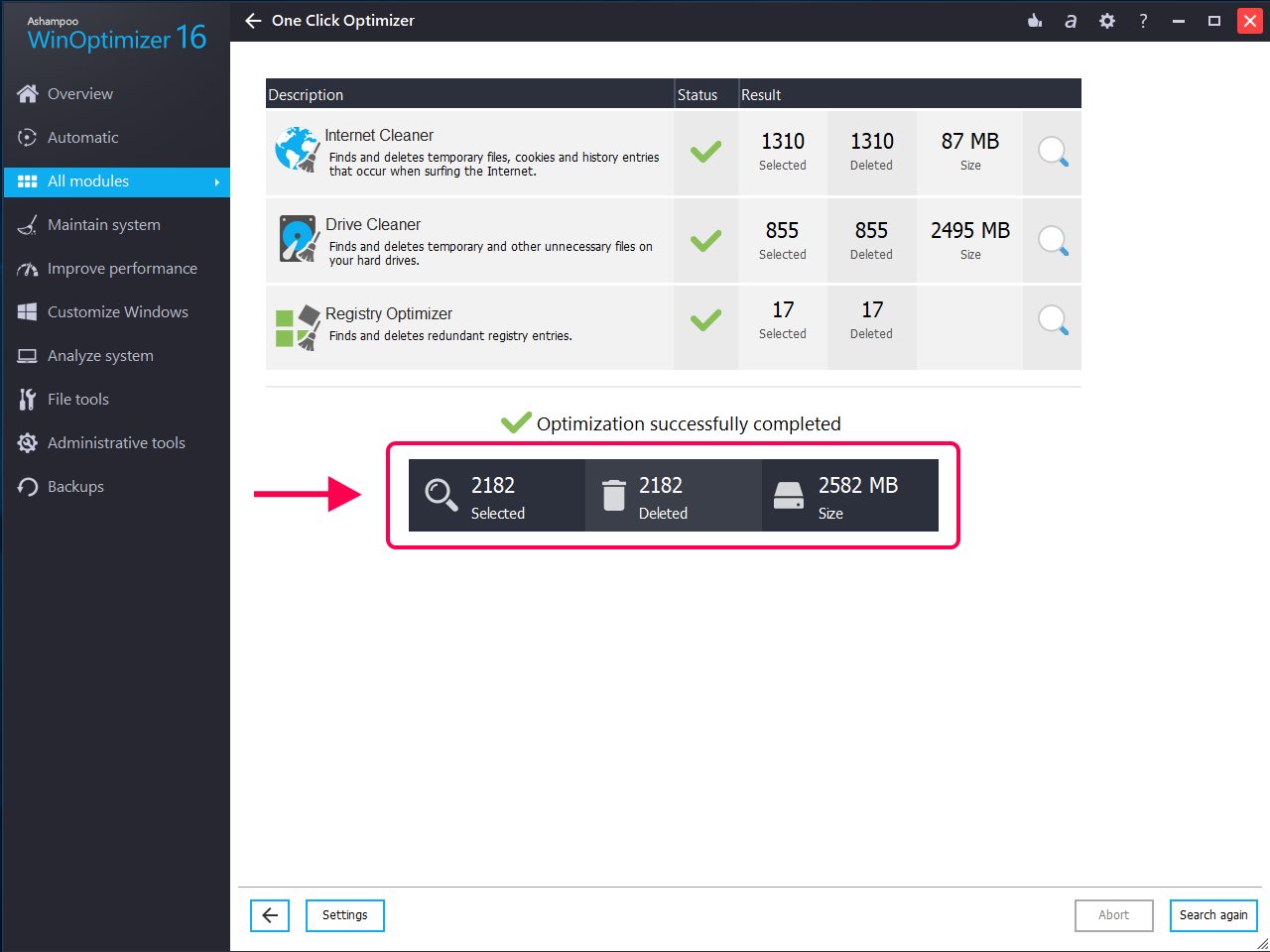Image resolution: width=1270 pixels, height=952 pixels.
Task: Open the help question mark icon
Action: (1143, 21)
